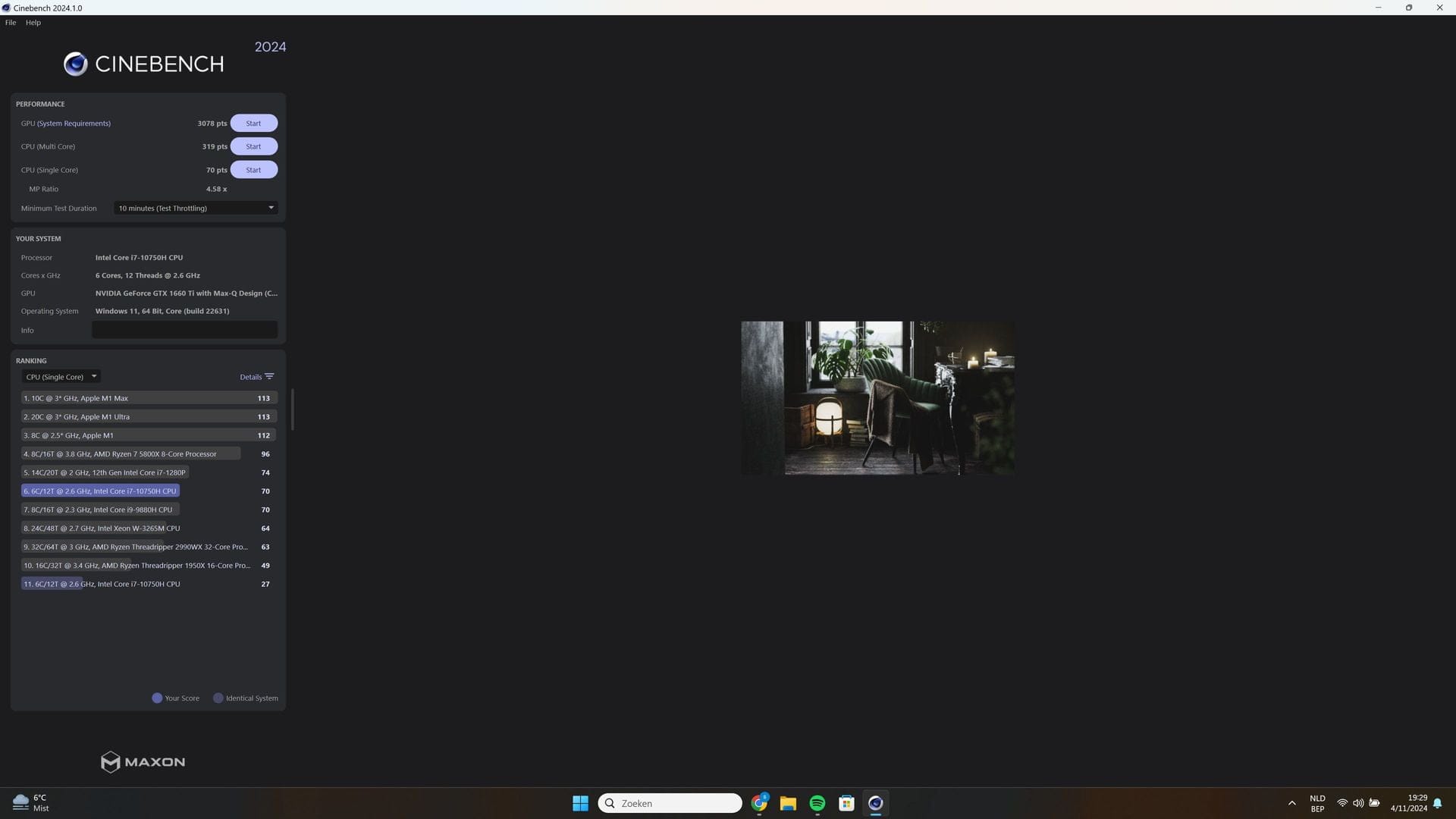
Task: Open the System Requirements link
Action: click(74, 124)
